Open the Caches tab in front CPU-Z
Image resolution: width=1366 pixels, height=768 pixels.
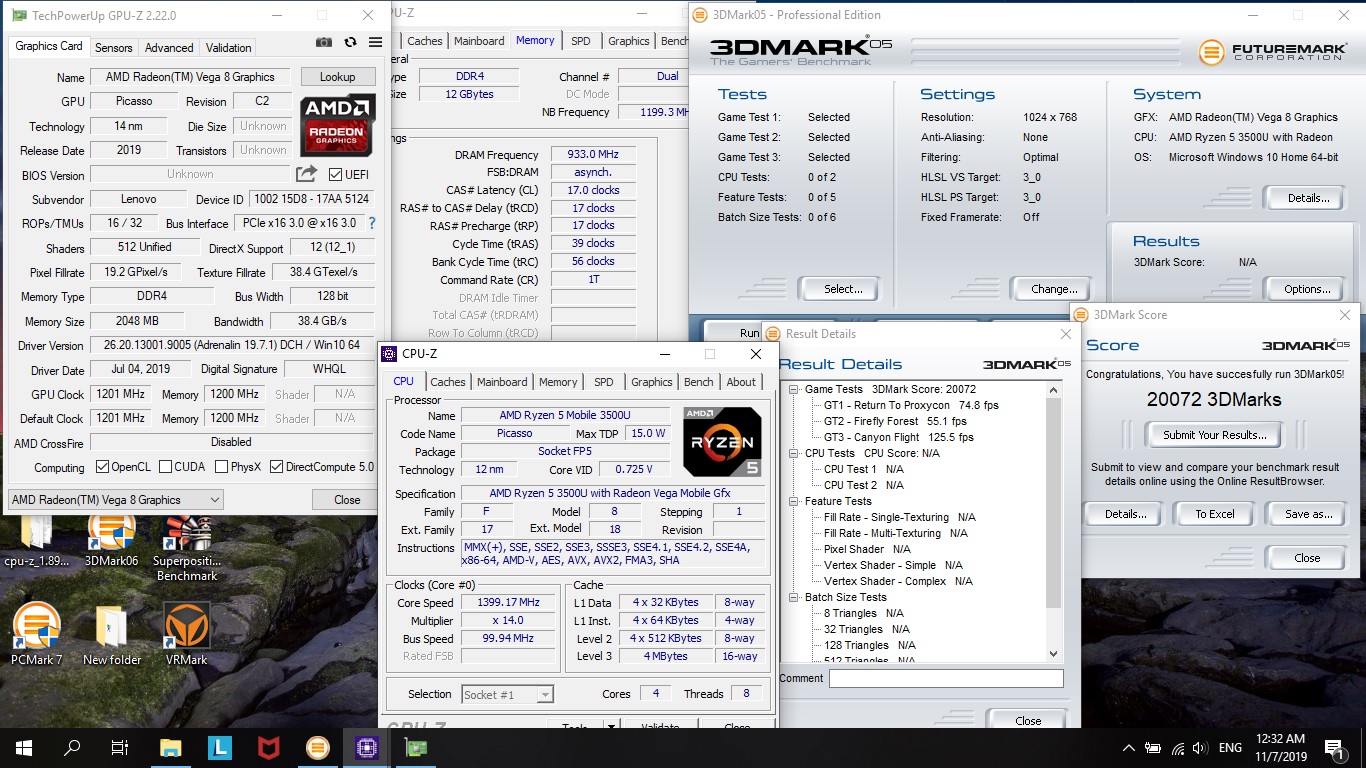pos(448,382)
